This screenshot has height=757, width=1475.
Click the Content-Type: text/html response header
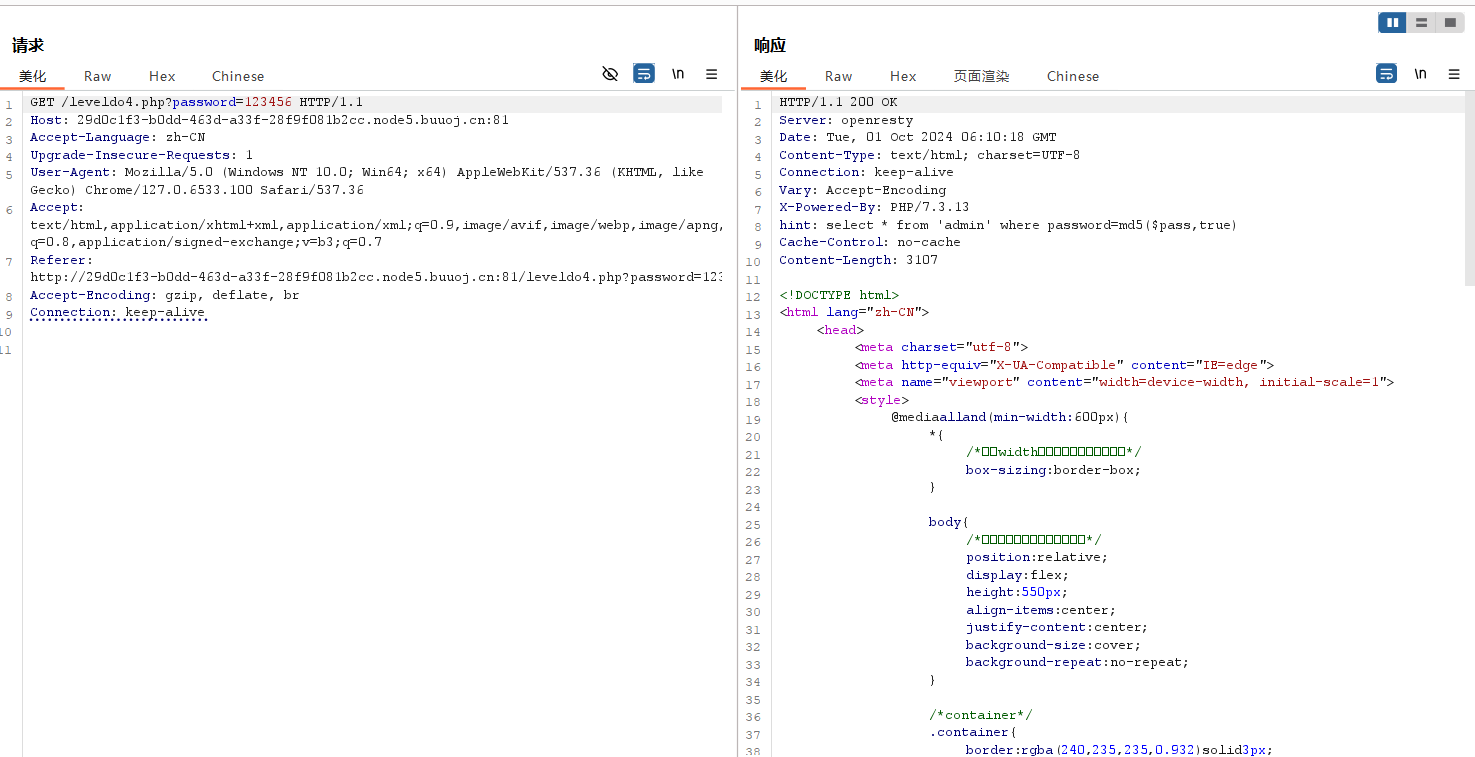929,155
